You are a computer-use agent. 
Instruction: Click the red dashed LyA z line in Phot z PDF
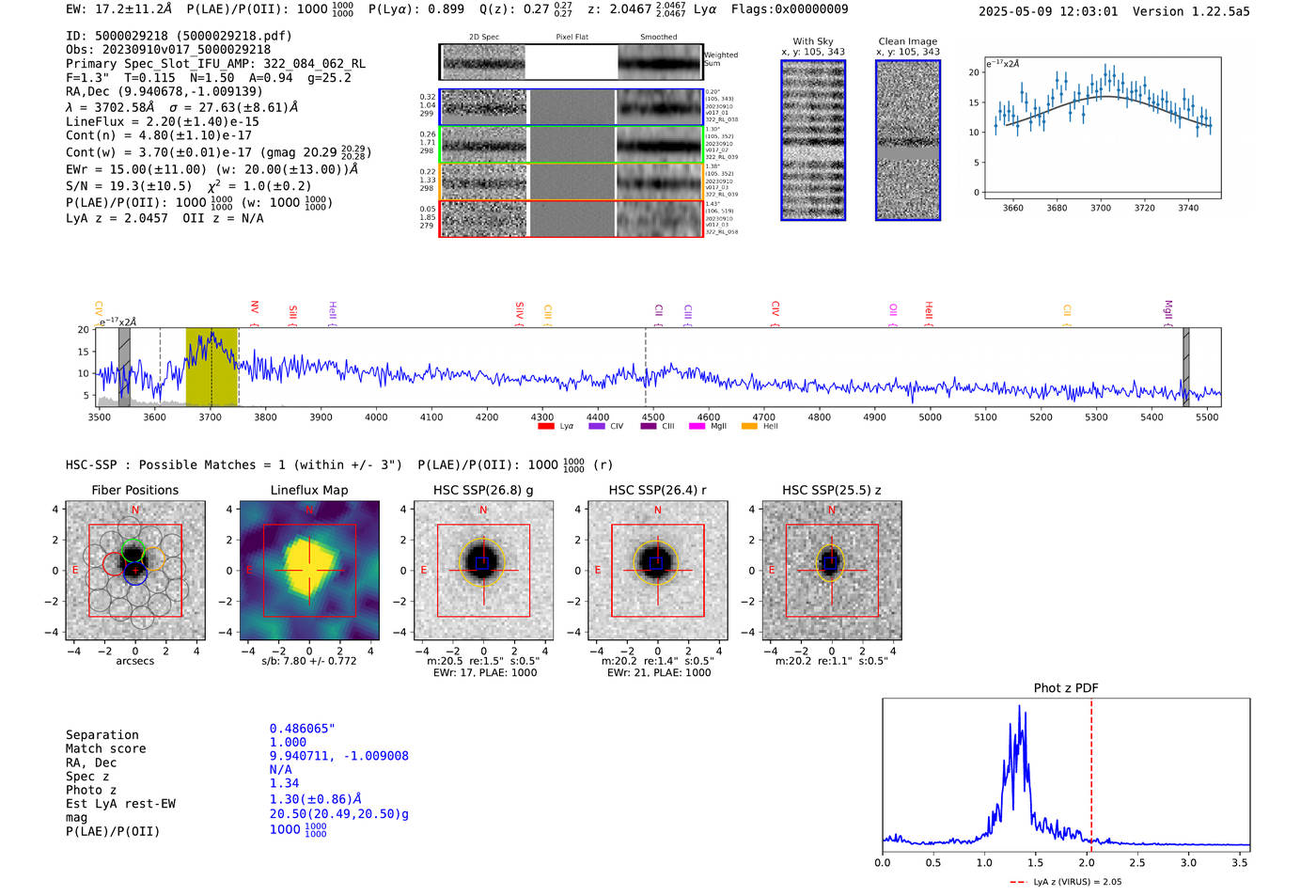pos(1091,775)
